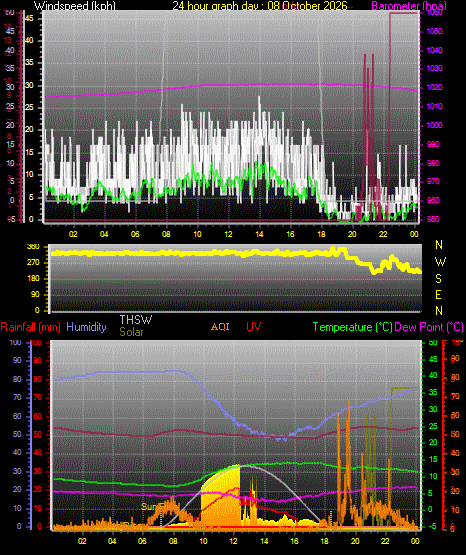Click the W compass label beside direction graph
The width and height of the screenshot is (466, 555).
click(440, 262)
